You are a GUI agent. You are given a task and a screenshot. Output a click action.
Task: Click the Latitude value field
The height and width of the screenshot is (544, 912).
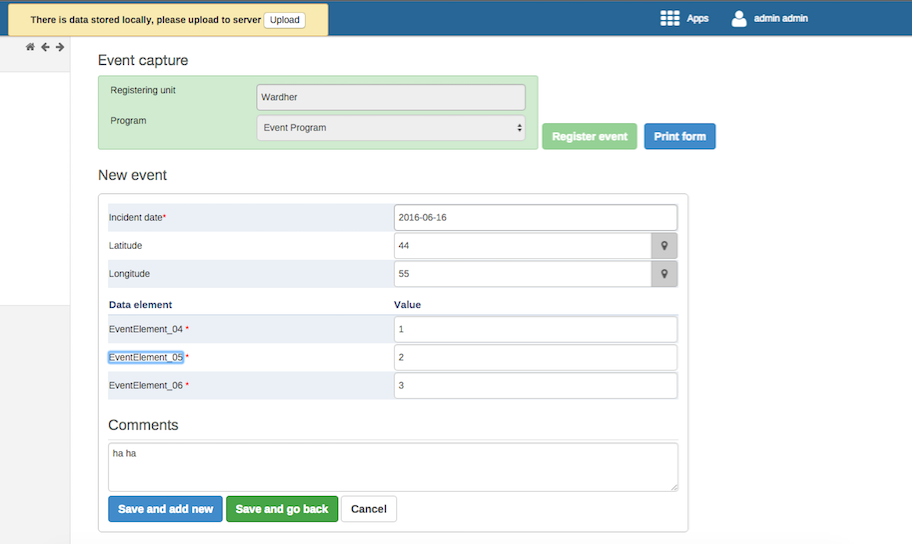point(522,246)
